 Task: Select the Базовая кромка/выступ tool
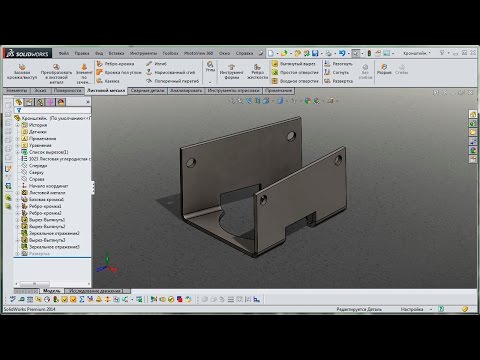pyautogui.click(x=22, y=72)
